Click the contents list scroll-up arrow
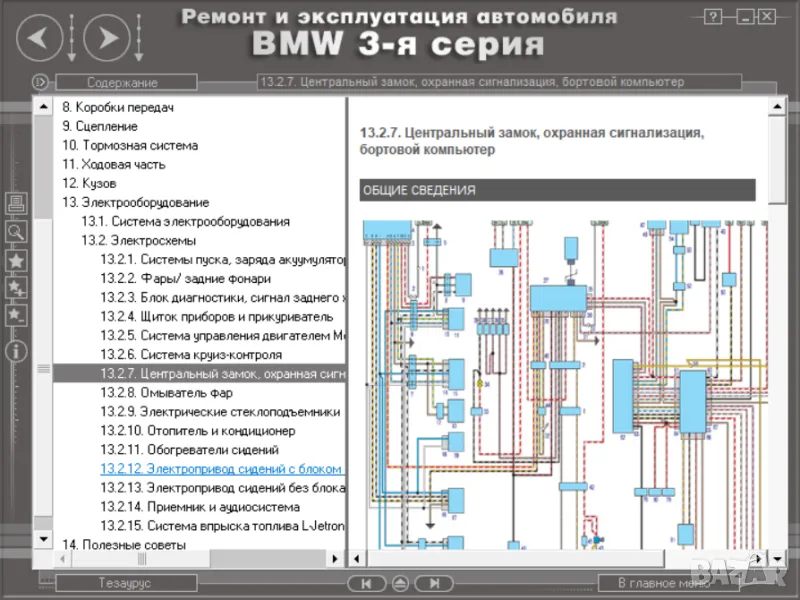Viewport: 800px width, 600px height. [x=43, y=105]
